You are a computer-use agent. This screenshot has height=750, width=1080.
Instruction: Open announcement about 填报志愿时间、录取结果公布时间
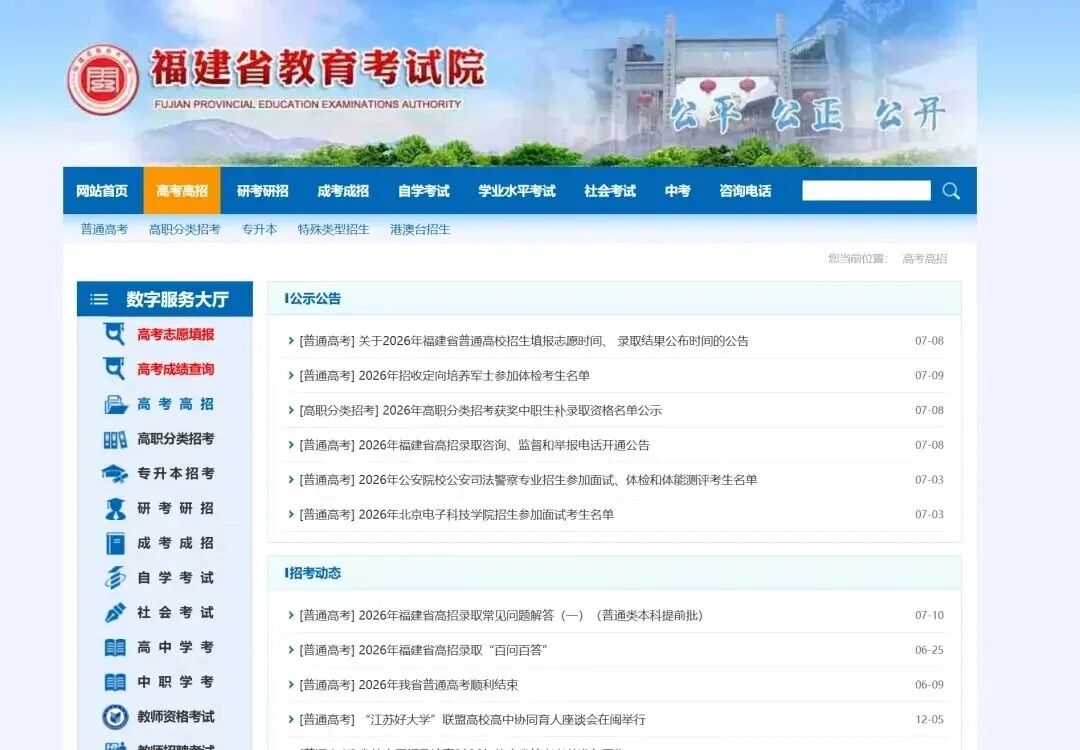click(524, 341)
